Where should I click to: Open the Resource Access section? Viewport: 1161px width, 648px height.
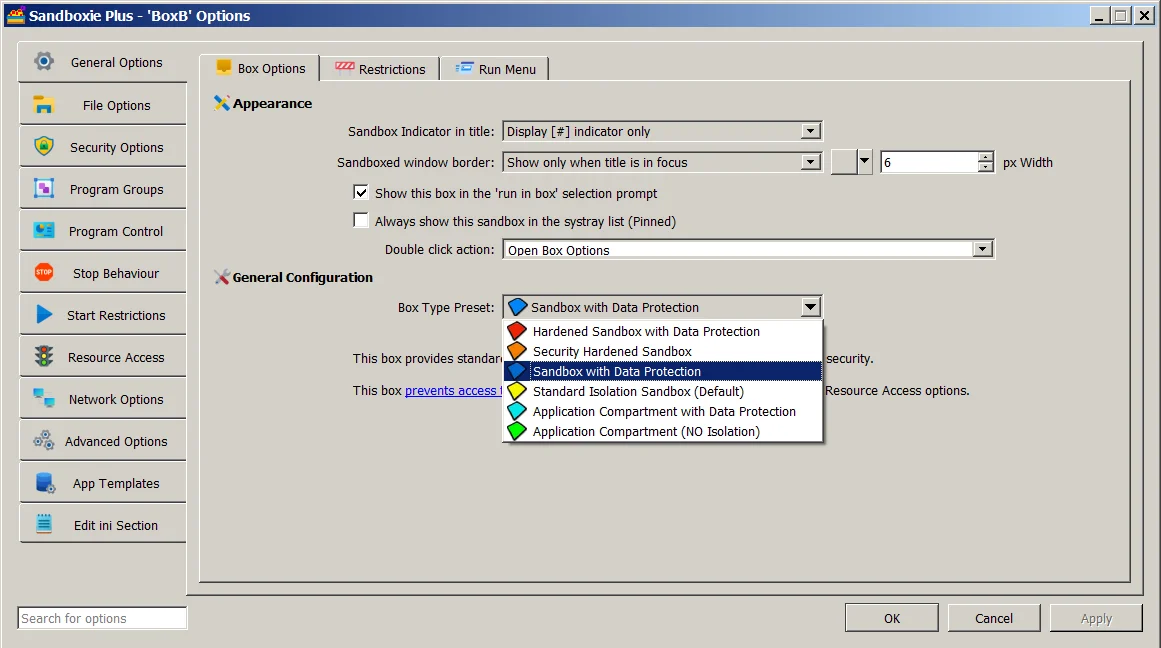click(103, 357)
